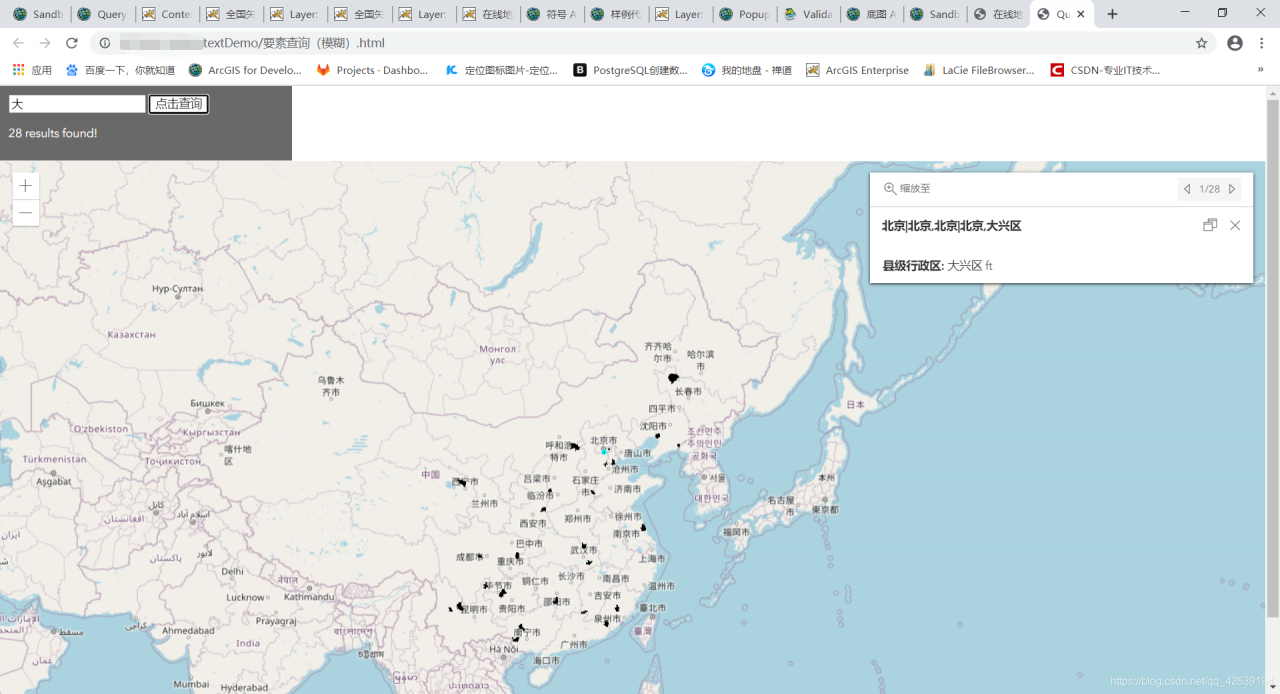Click the 县级行政区 field label

pos(913,266)
